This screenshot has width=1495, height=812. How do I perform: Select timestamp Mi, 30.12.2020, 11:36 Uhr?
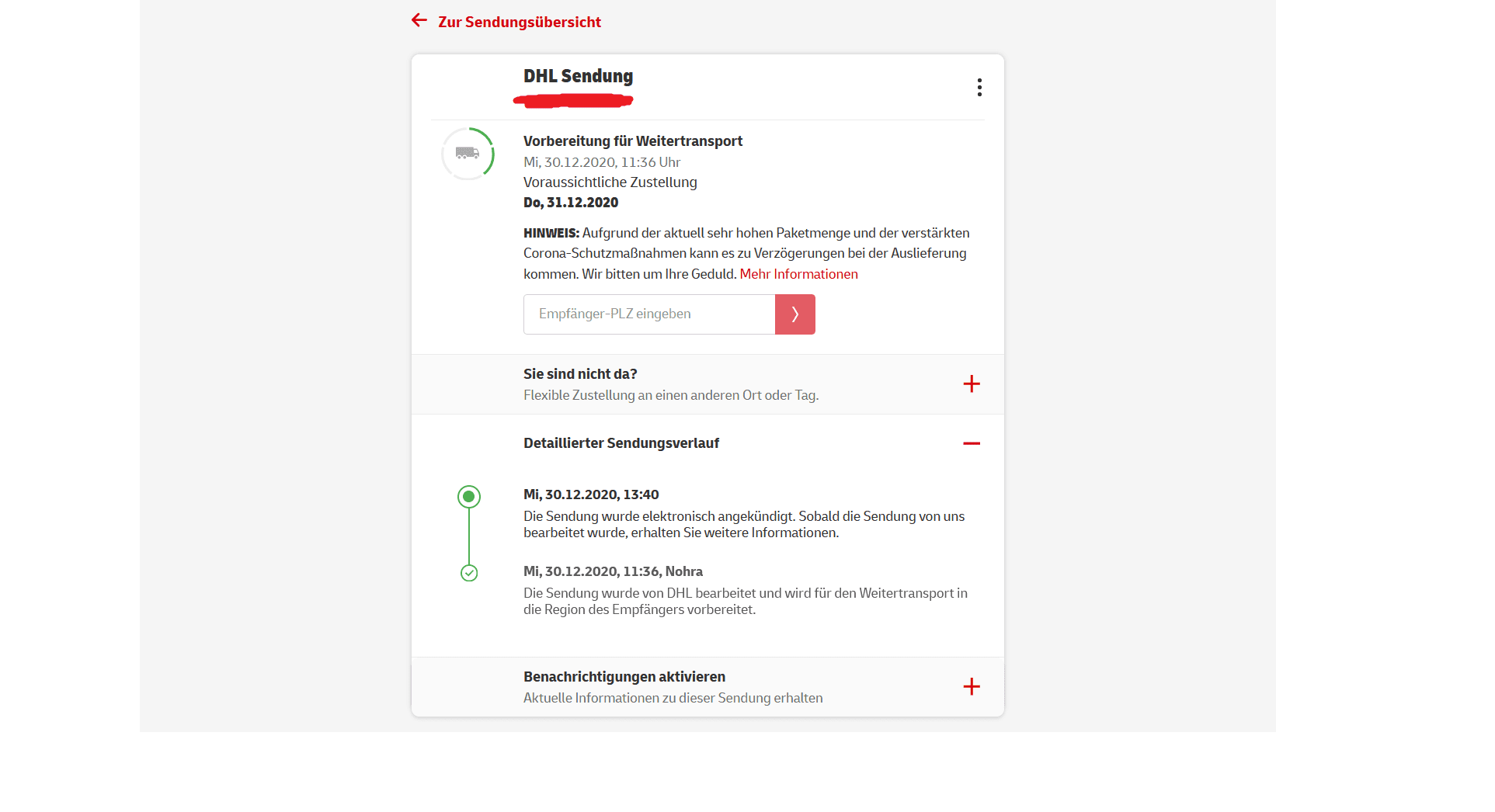(x=602, y=162)
